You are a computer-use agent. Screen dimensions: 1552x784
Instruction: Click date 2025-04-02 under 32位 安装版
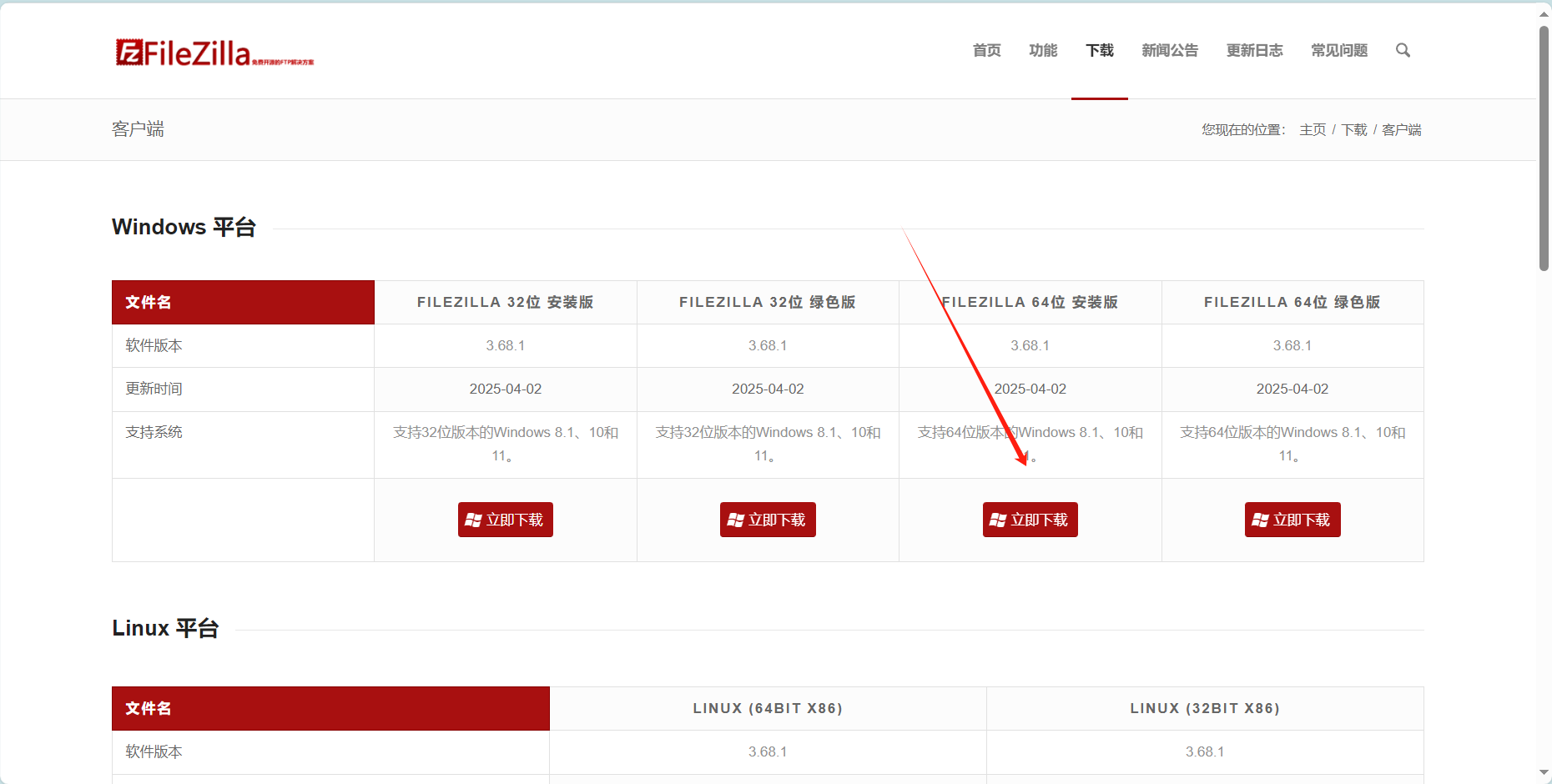506,389
